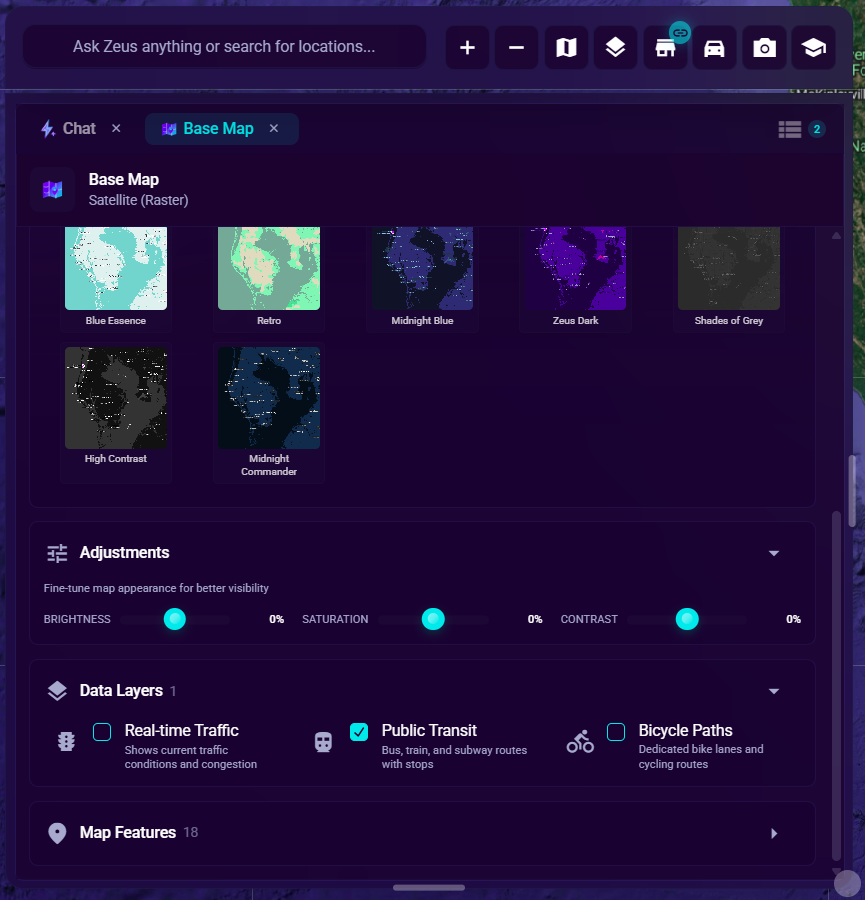Click the Data Layers stack icon

[57, 690]
